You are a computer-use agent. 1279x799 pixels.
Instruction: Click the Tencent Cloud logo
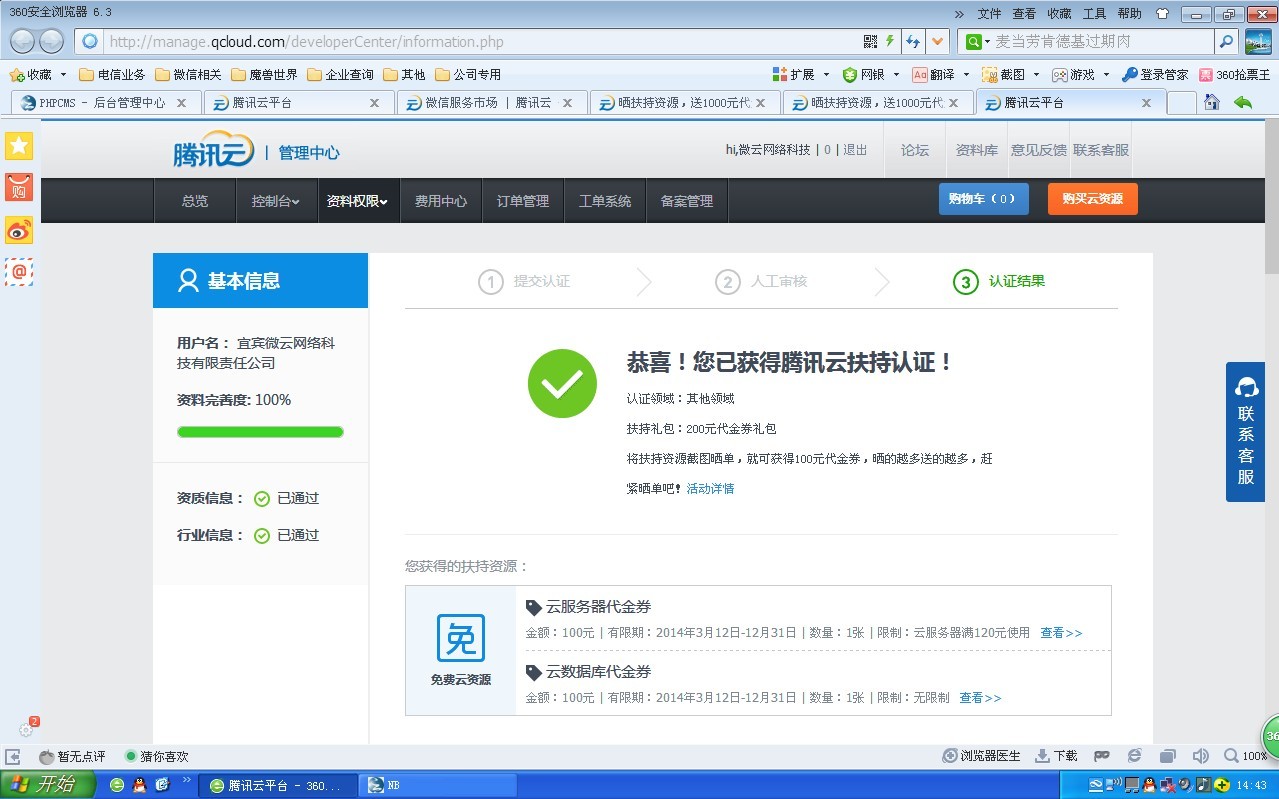click(x=214, y=152)
